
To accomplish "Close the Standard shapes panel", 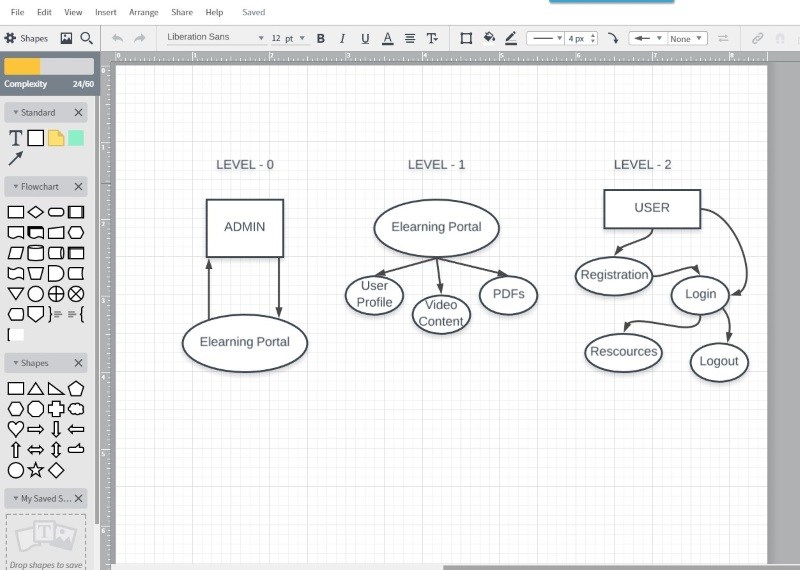I will click(79, 113).
